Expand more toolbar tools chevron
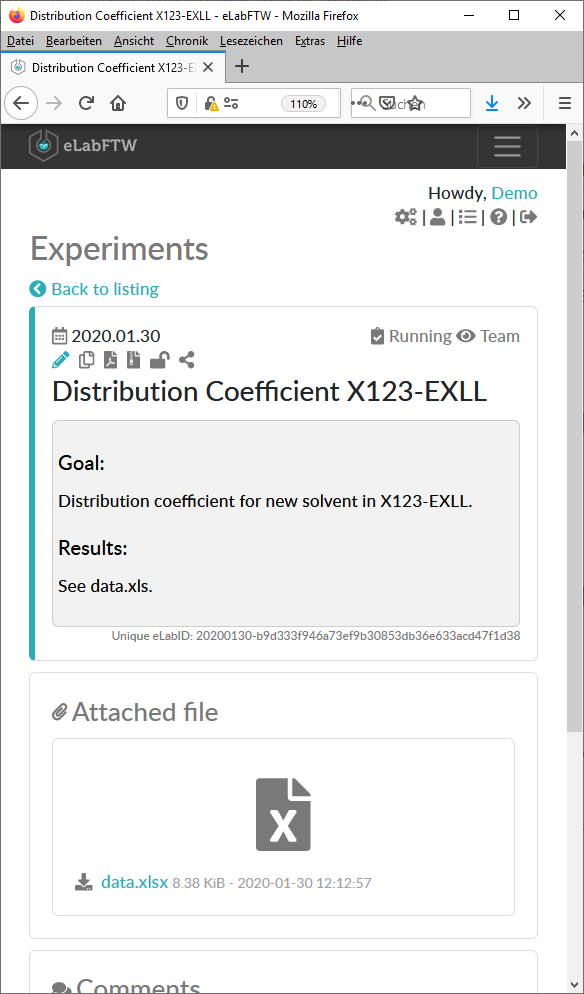 pyautogui.click(x=524, y=103)
